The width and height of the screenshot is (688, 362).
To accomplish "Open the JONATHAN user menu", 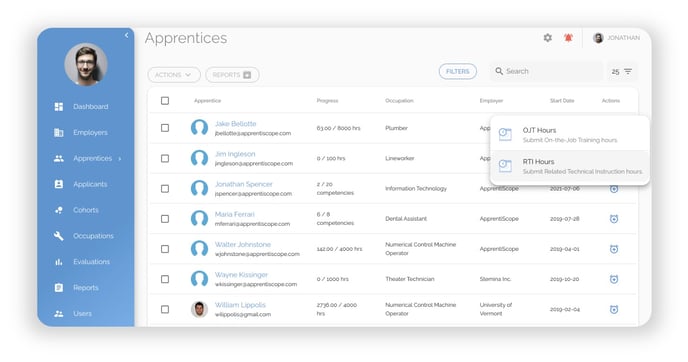I will coord(616,38).
